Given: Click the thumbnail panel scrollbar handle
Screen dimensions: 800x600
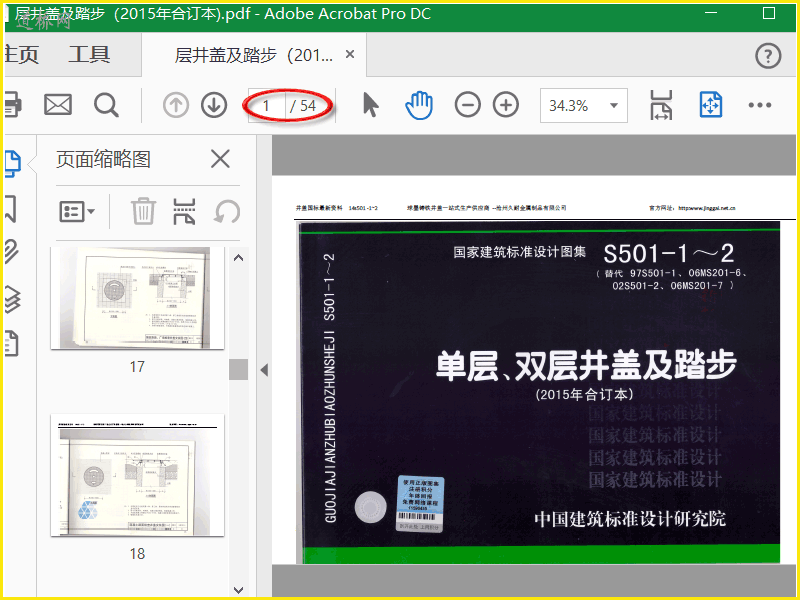Looking at the screenshot, I should click(x=238, y=369).
